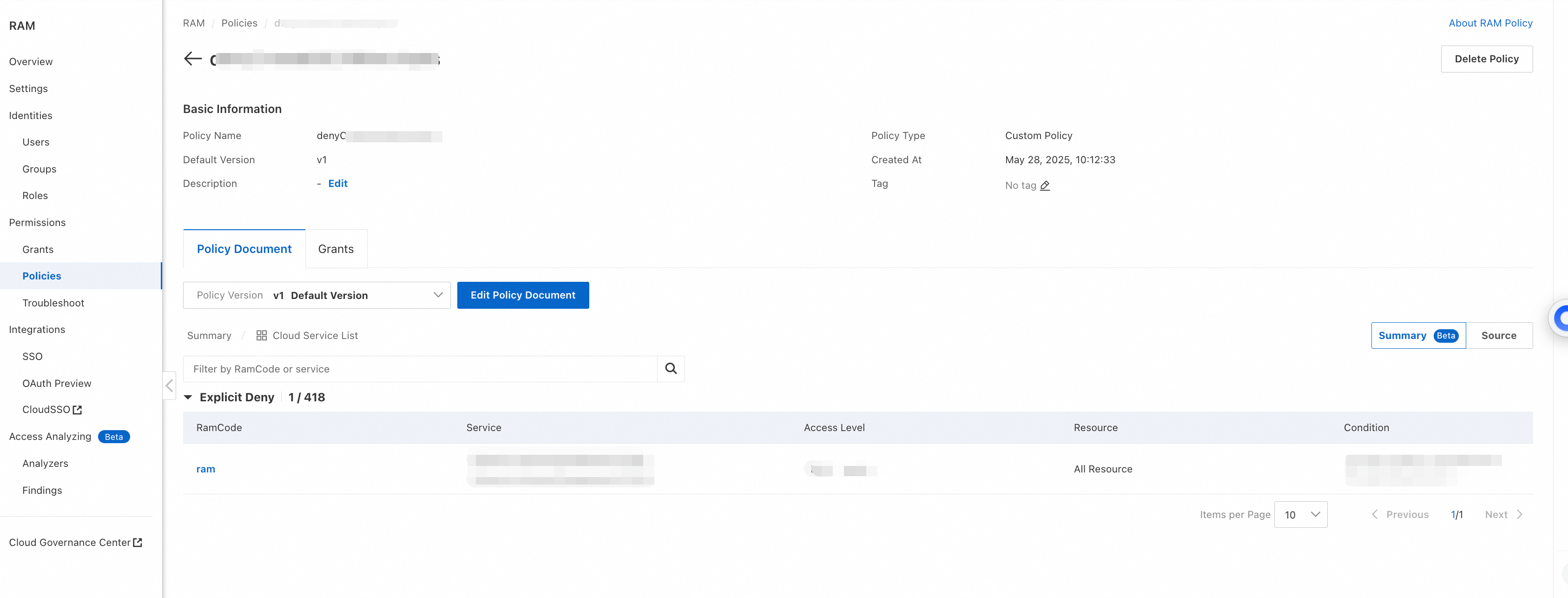Open the ram RamCode link
This screenshot has height=598, width=1568.
[x=206, y=469]
